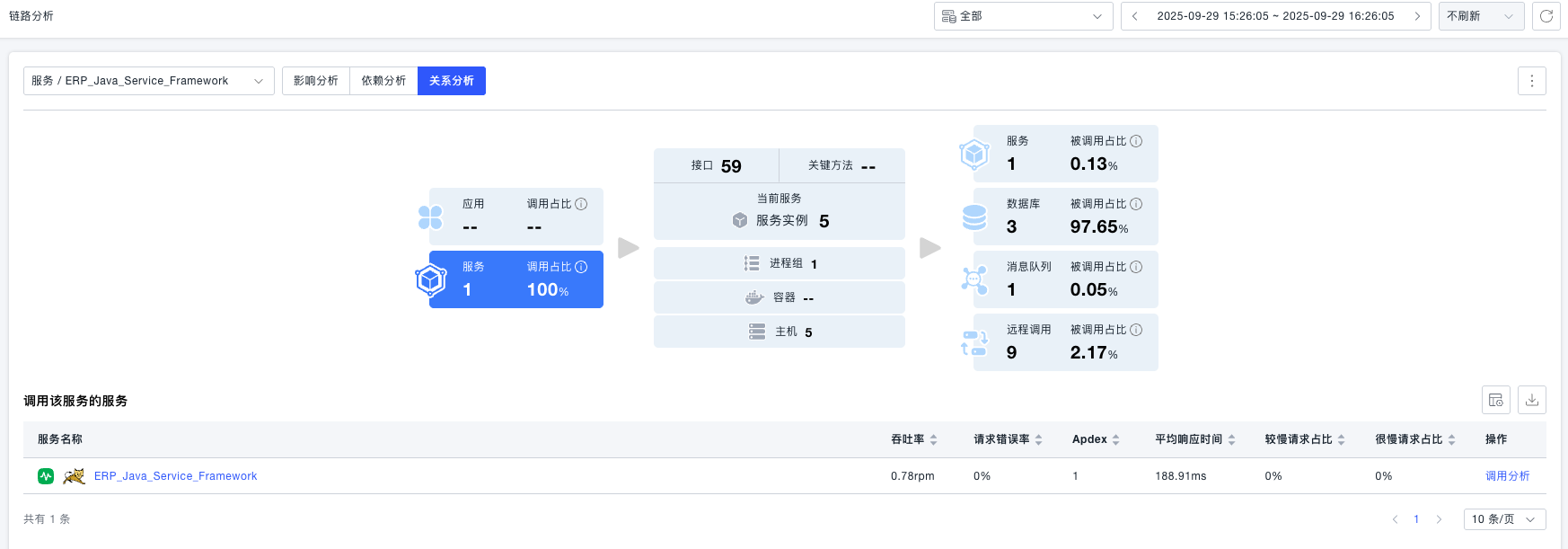Switch to the 依赖分析 tab
This screenshot has height=549, width=1568.
(383, 81)
